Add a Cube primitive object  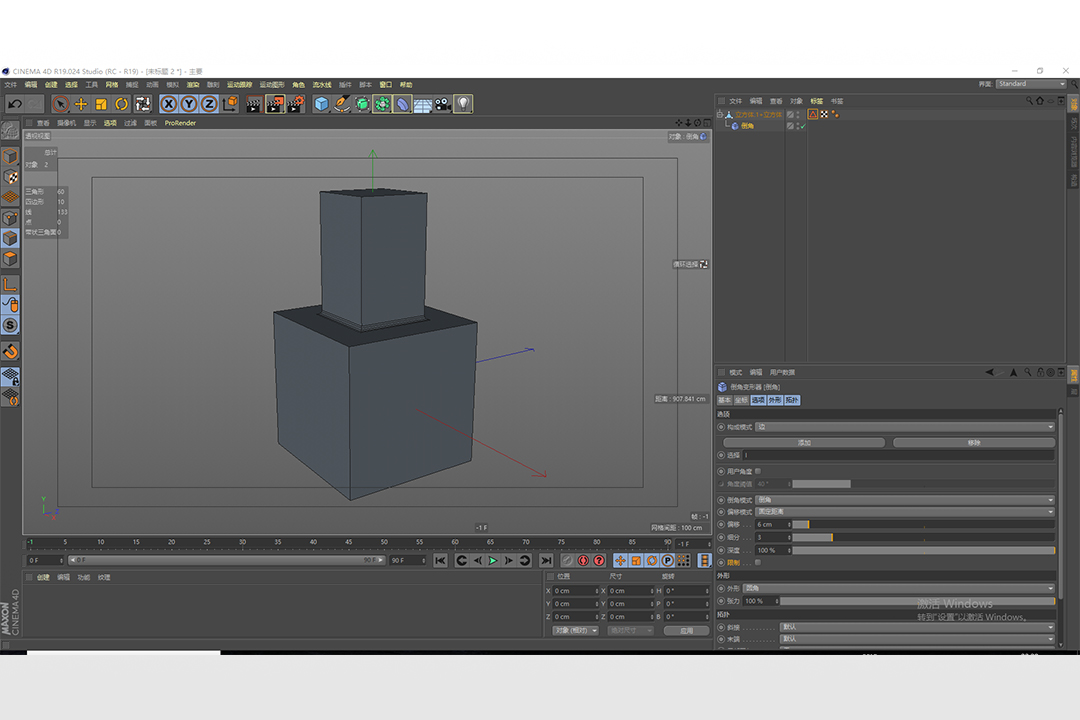pyautogui.click(x=322, y=104)
